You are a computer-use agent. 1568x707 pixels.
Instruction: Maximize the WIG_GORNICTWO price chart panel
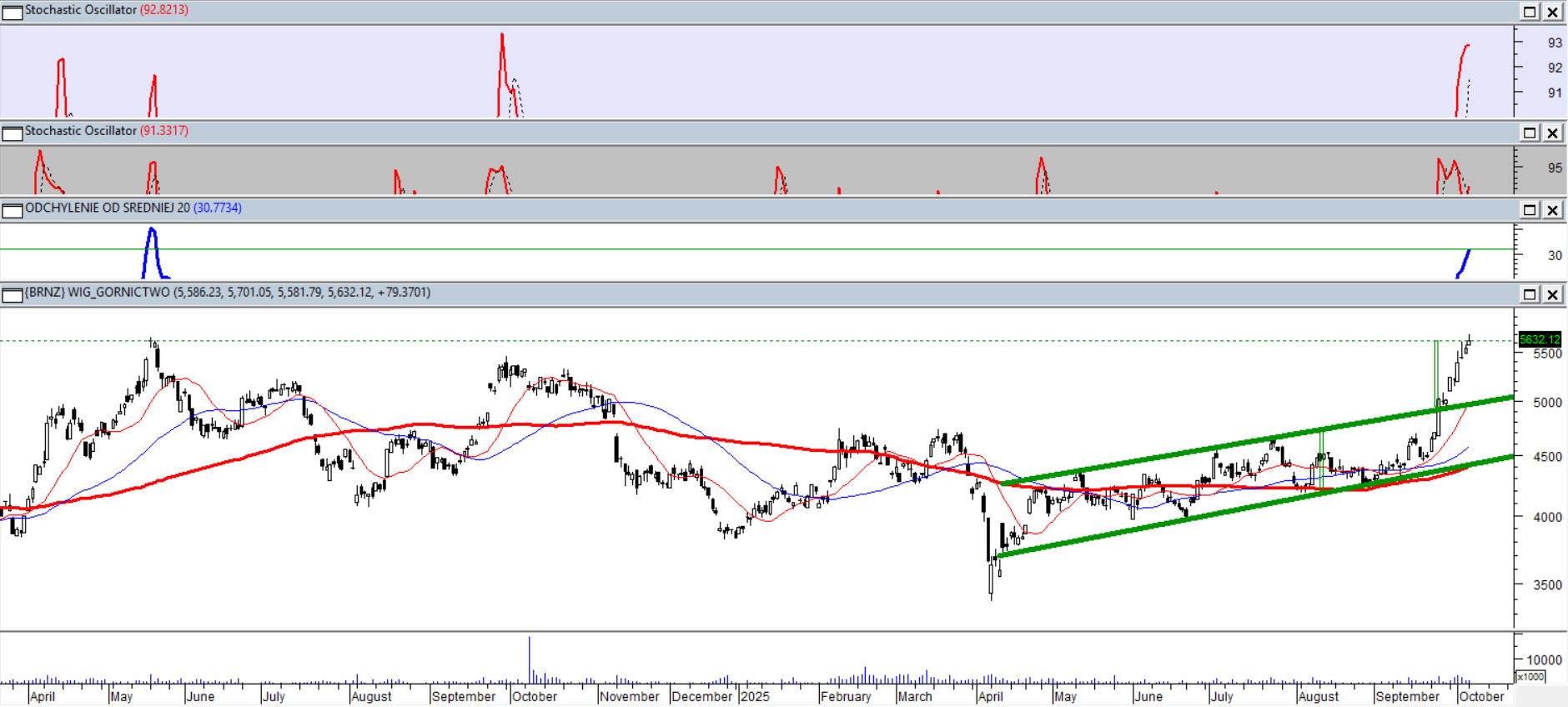[1530, 294]
